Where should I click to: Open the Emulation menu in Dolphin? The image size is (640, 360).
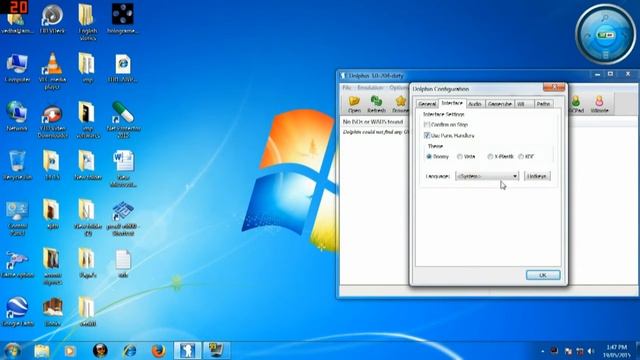pos(370,88)
